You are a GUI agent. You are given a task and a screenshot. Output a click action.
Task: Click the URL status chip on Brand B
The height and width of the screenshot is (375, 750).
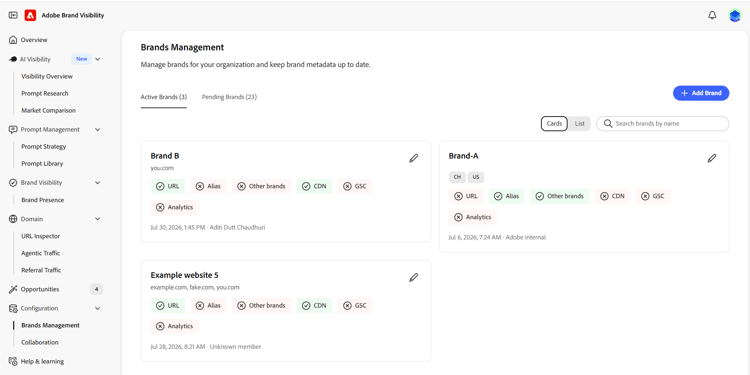(167, 186)
